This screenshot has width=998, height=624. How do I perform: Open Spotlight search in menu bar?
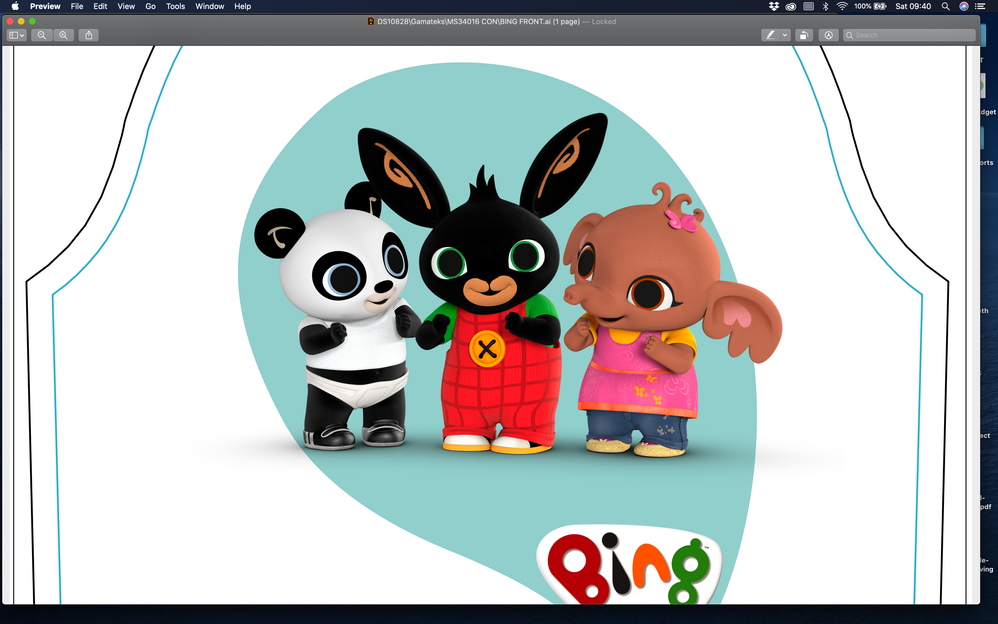pos(946,6)
